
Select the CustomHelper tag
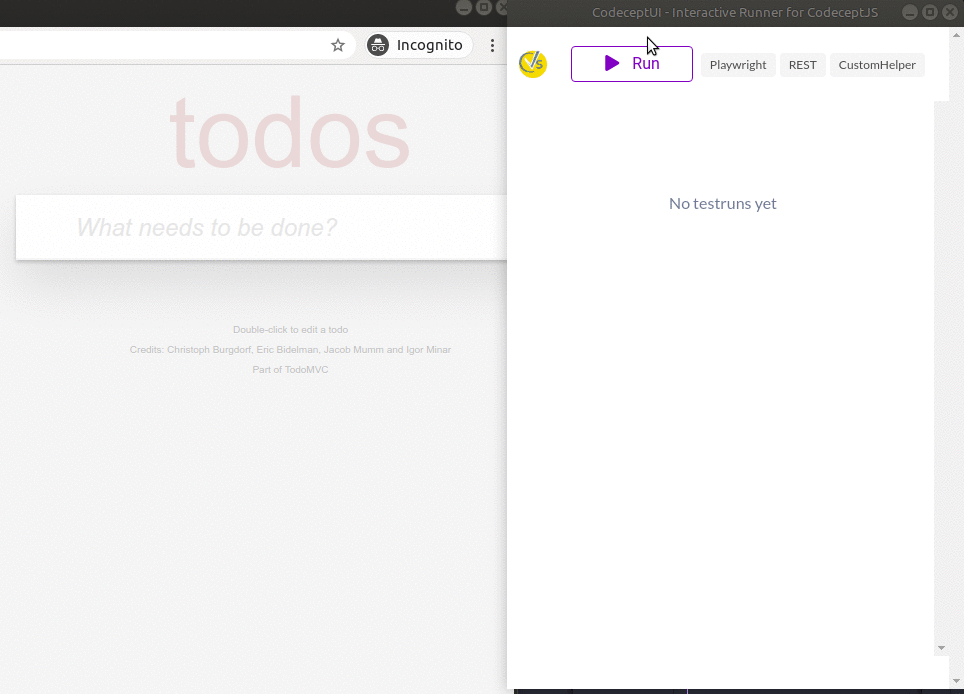[x=877, y=65]
